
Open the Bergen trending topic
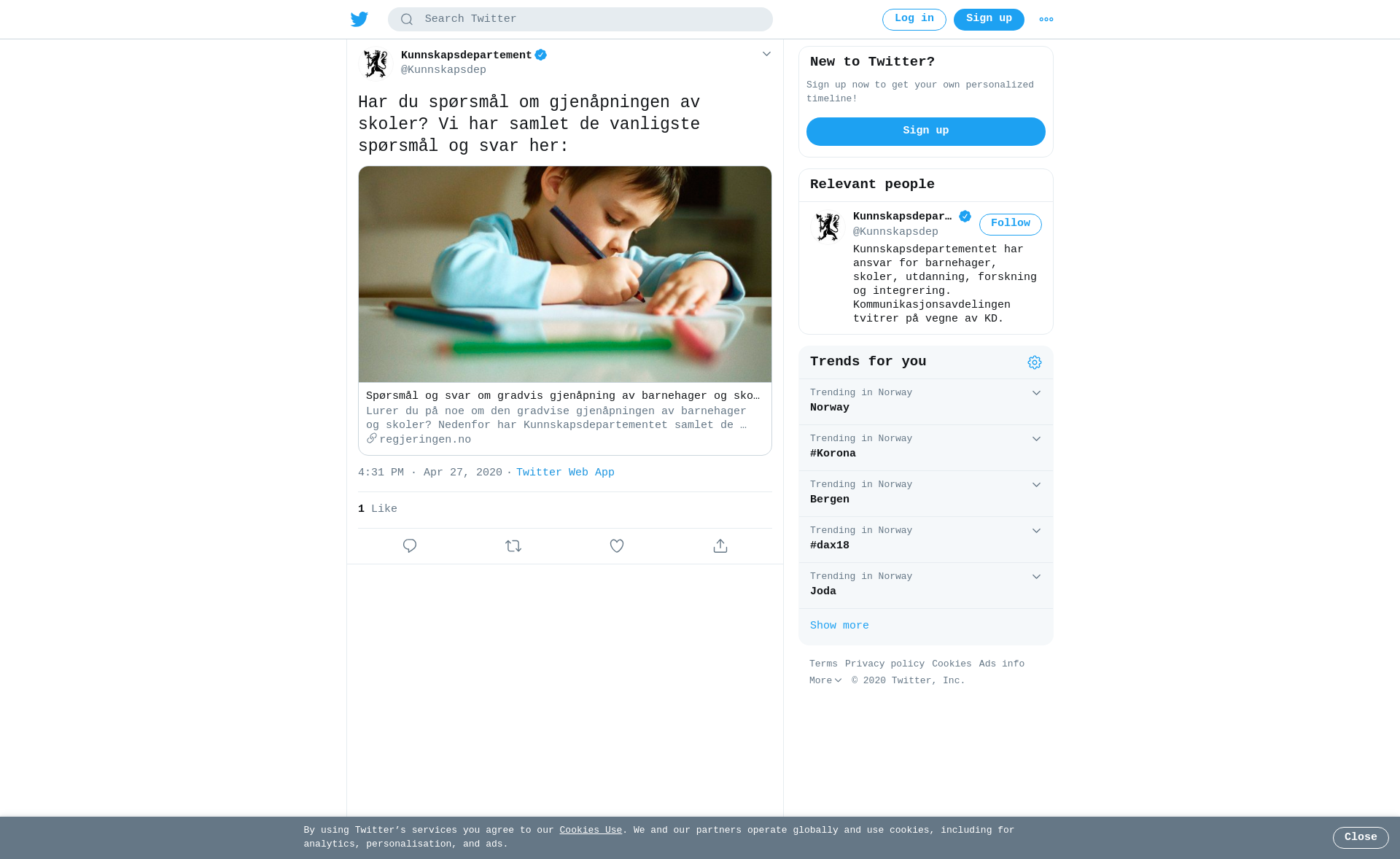926,494
